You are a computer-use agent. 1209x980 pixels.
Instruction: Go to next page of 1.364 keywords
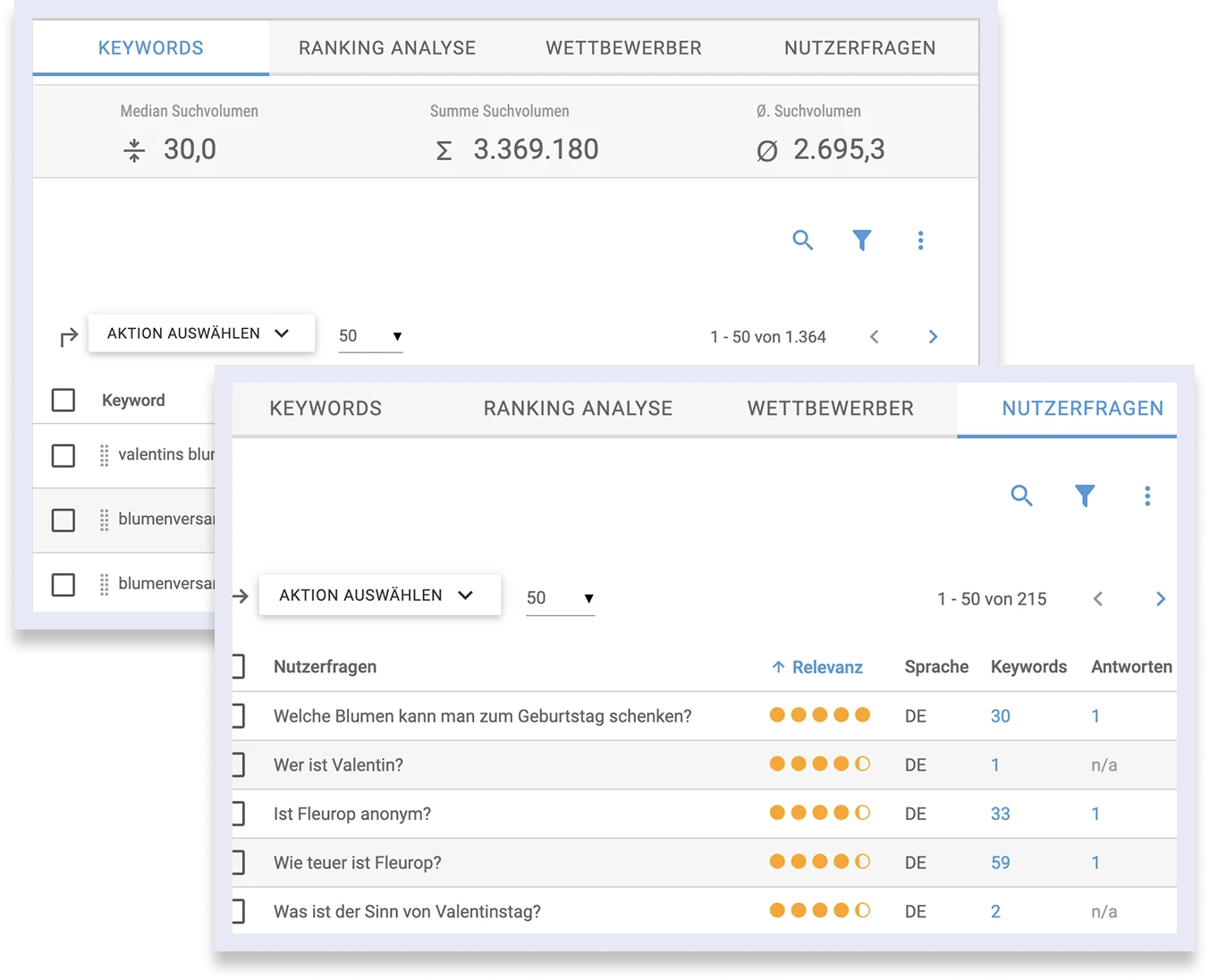933,337
